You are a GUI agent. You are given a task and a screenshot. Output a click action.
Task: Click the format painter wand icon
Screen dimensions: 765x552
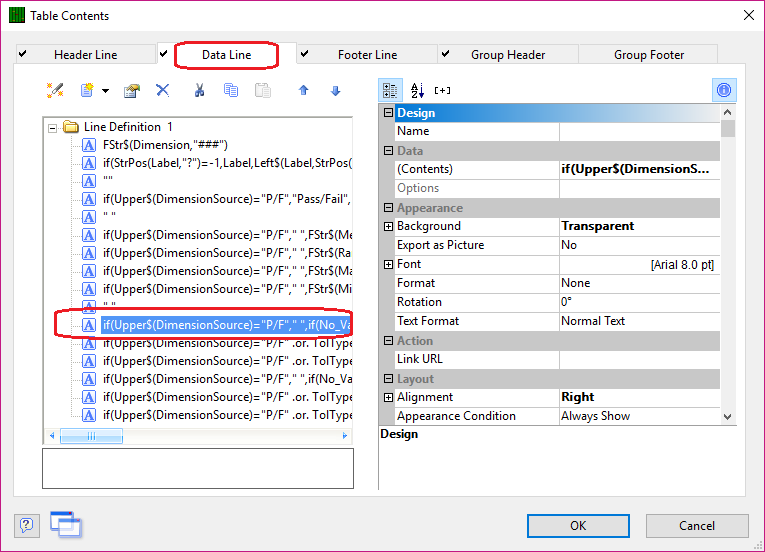pyautogui.click(x=55, y=90)
